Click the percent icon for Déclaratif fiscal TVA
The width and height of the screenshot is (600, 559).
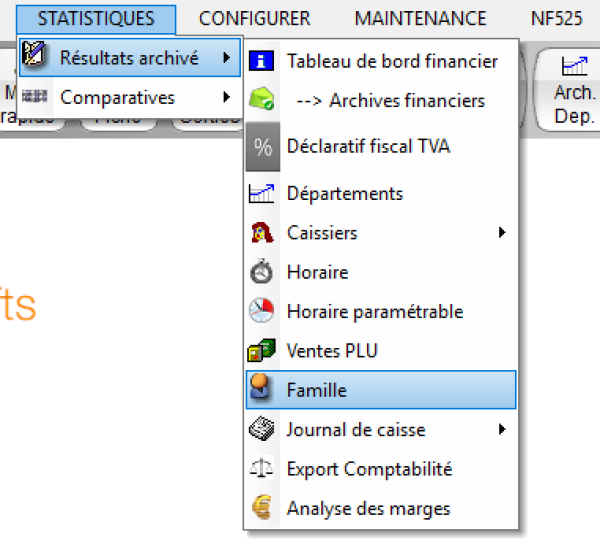click(x=263, y=147)
